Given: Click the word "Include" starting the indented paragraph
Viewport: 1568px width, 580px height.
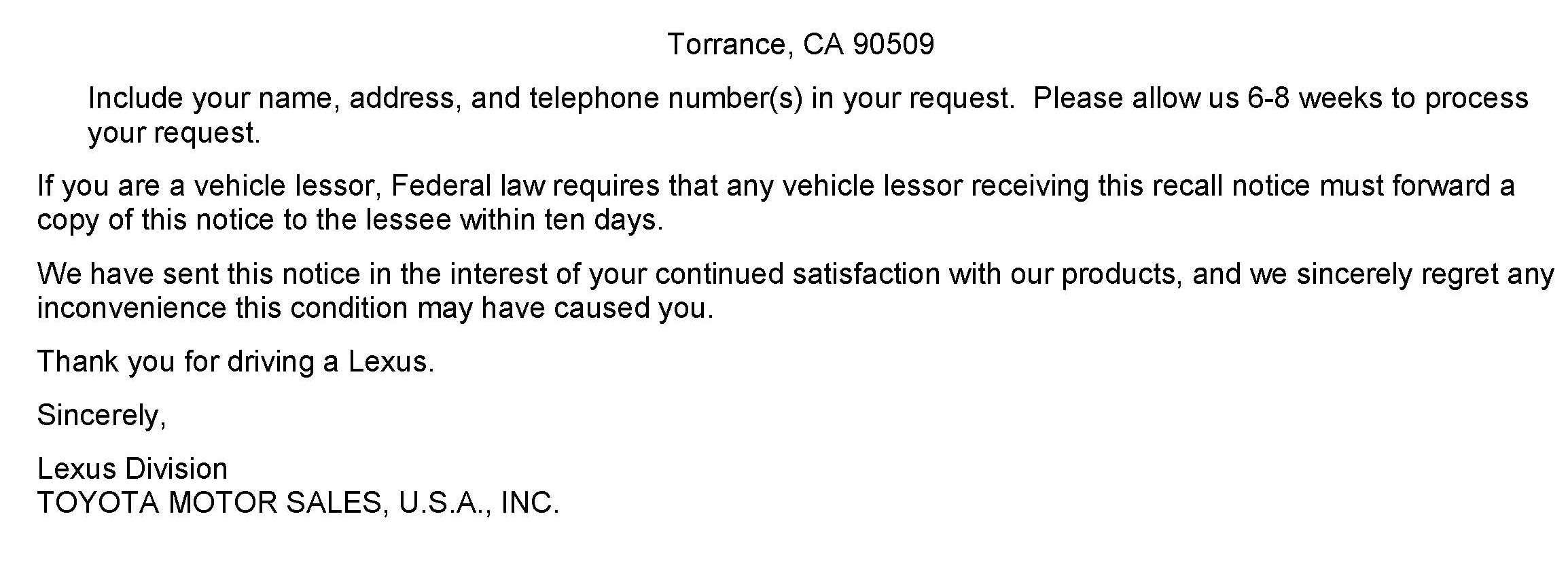Looking at the screenshot, I should [135, 98].
